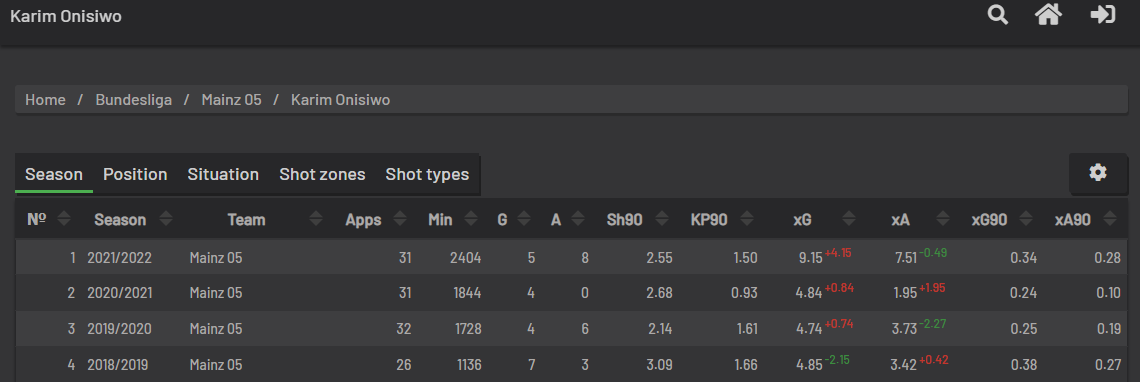
Task: Sort by xG column arrows
Action: click(x=848, y=218)
